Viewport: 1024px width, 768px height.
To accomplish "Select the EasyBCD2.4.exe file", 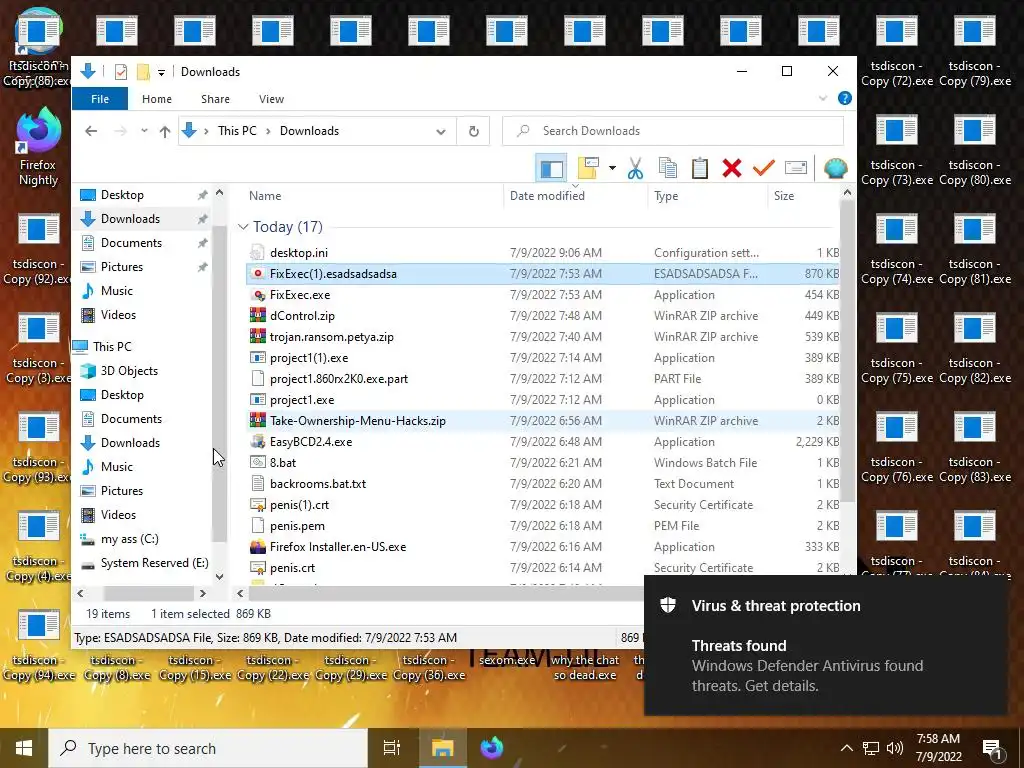I will coord(311,441).
